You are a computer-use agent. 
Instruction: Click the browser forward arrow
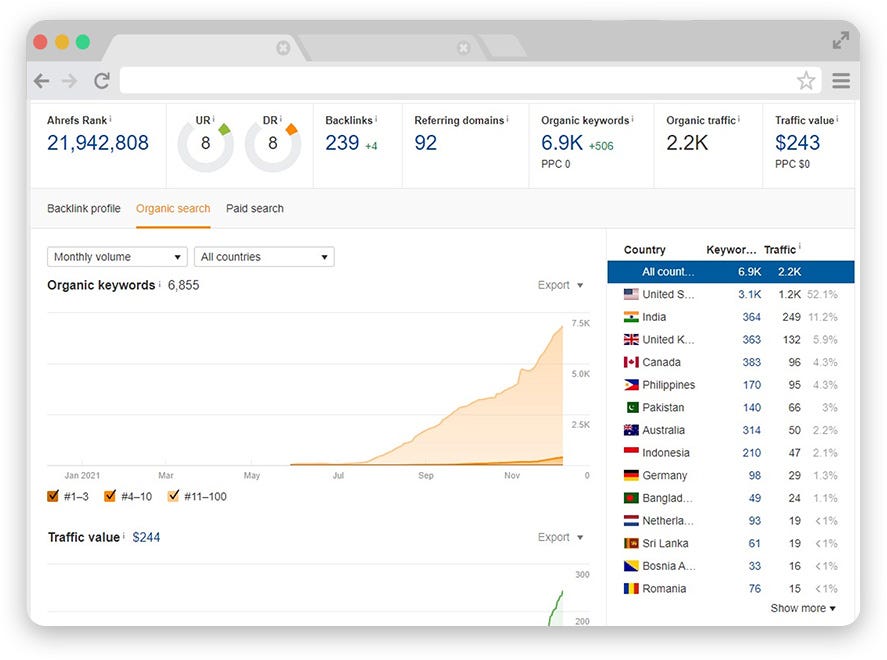70,81
